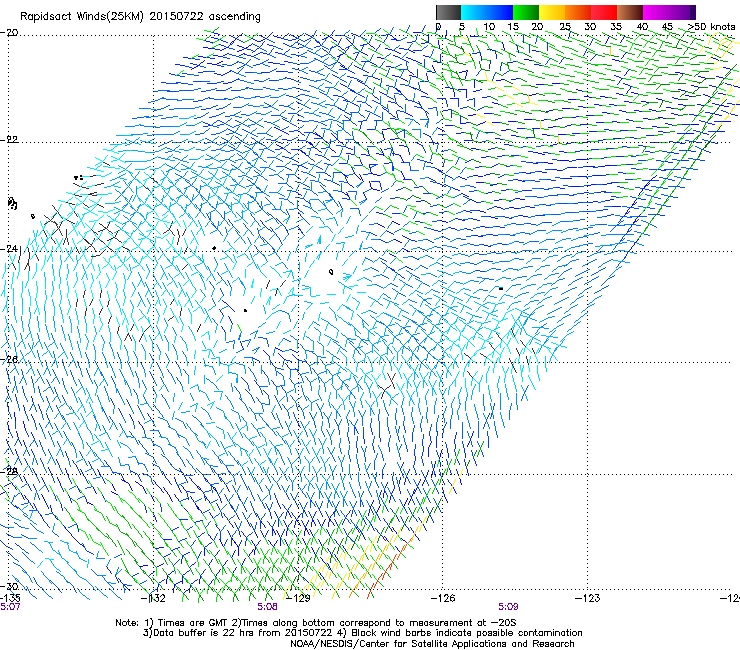740x650 pixels.
Task: Select the yellow 20-25 knots legend segment
Action: [552, 12]
